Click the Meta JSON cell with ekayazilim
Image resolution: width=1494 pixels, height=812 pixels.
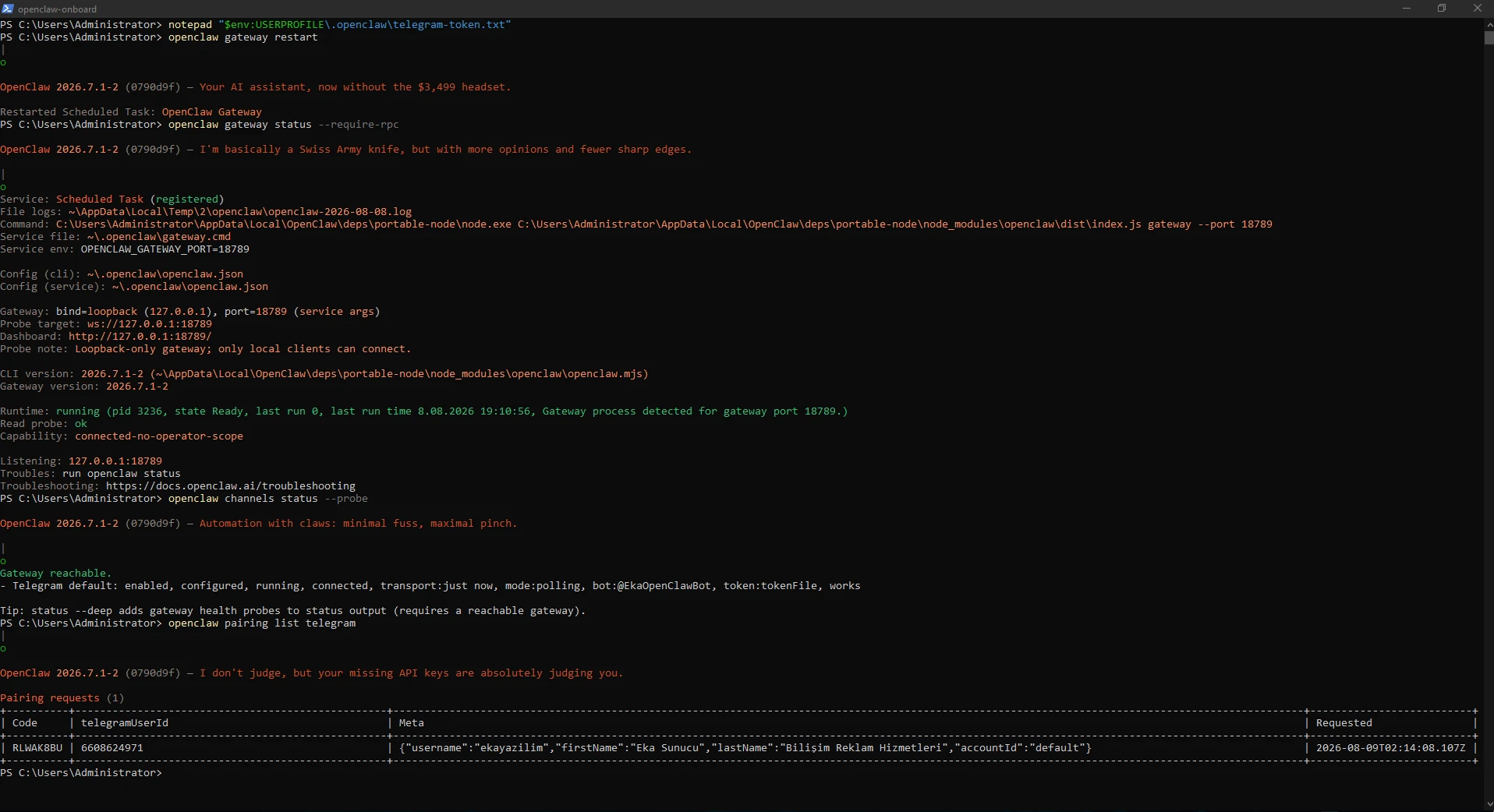tap(745, 748)
